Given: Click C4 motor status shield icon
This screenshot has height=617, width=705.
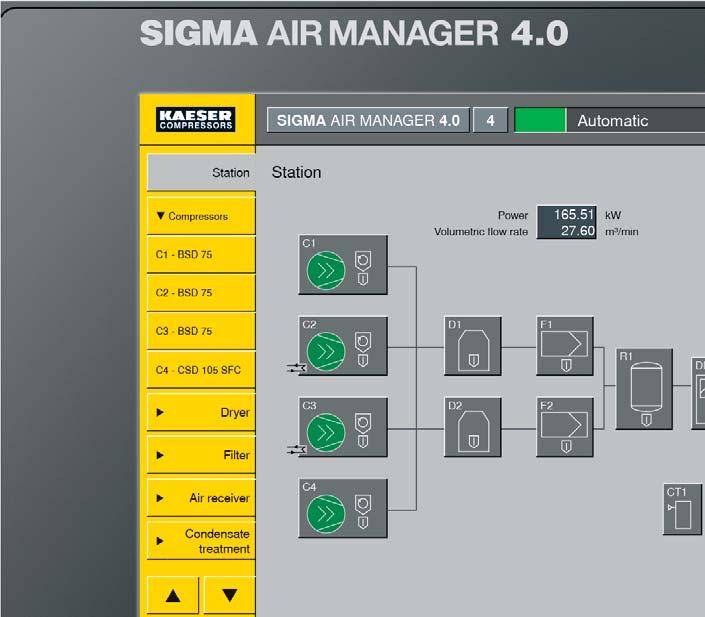Looking at the screenshot, I should point(363,504).
